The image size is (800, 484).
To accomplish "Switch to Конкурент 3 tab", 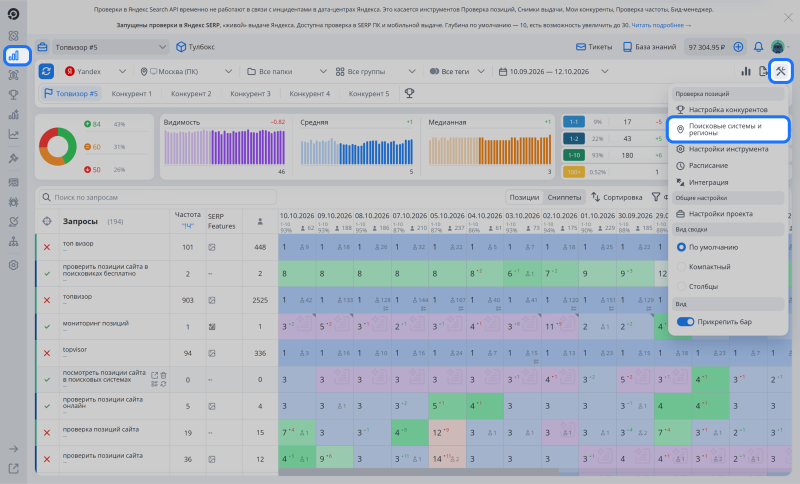I will tap(250, 94).
